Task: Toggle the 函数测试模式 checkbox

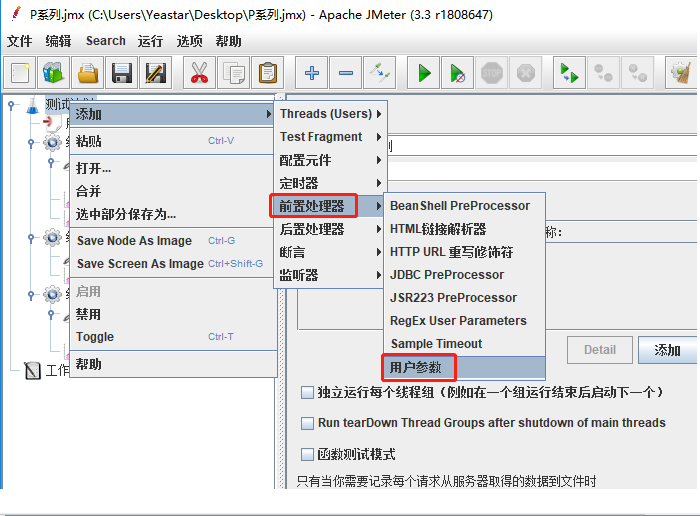Action: click(x=307, y=454)
